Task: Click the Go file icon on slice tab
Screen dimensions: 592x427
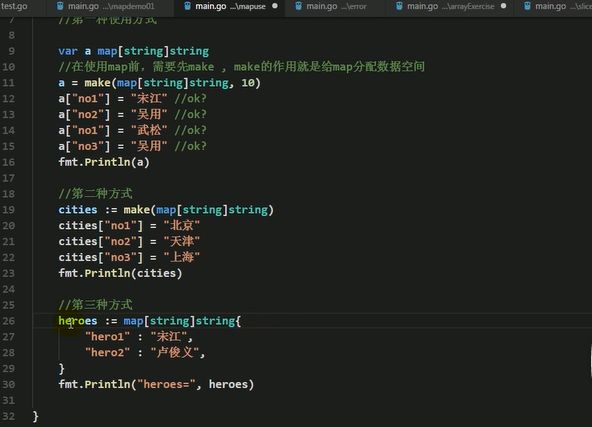Action: tap(527, 6)
